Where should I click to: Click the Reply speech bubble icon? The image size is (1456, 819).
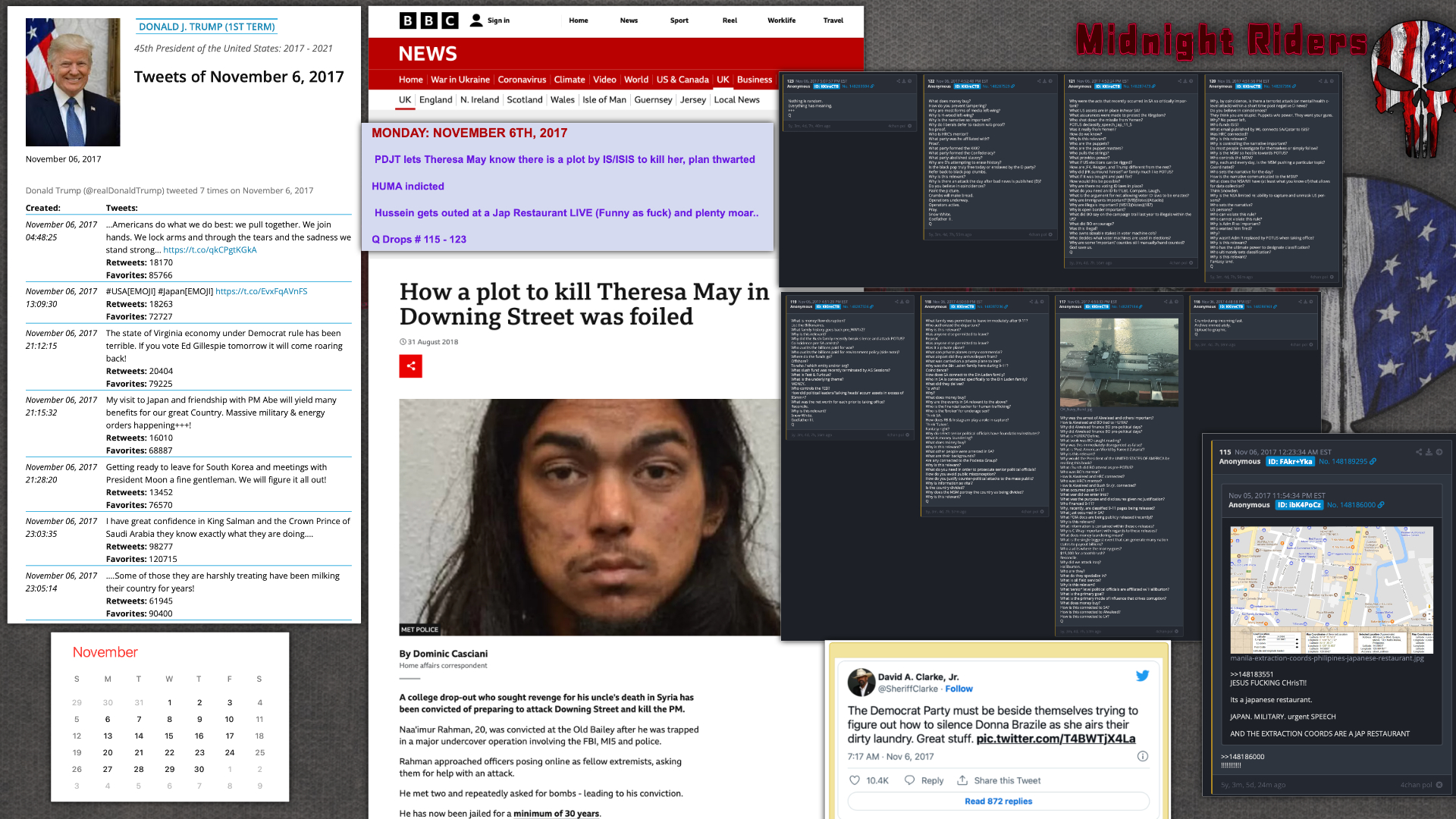tap(909, 780)
